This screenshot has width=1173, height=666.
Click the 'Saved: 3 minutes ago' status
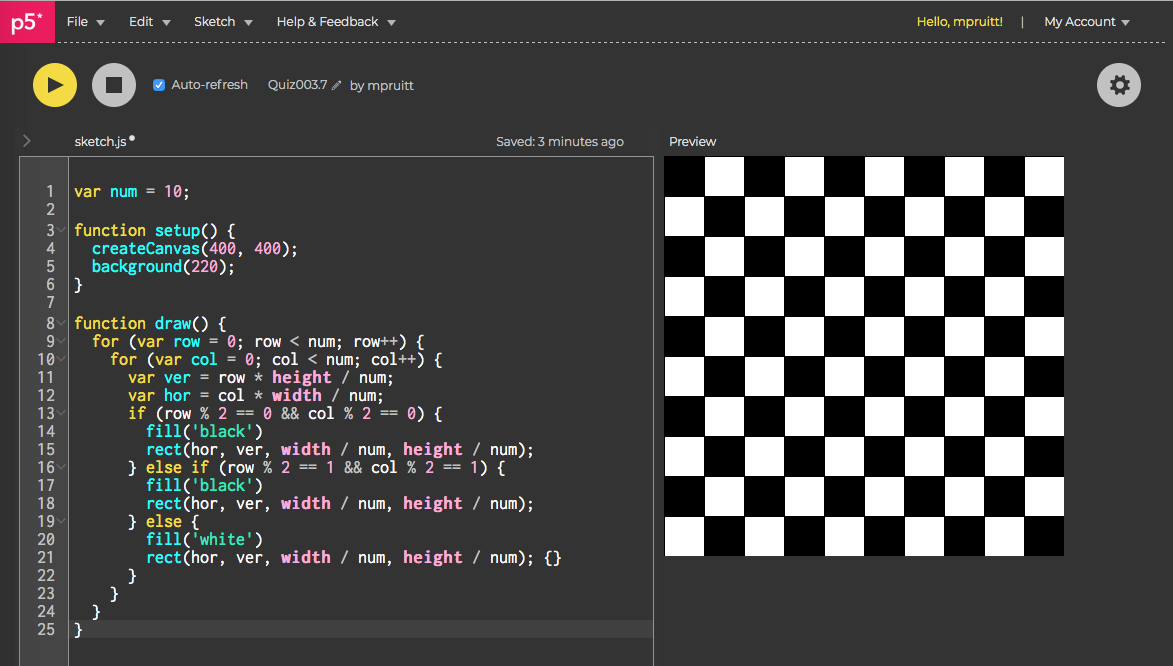pyautogui.click(x=560, y=141)
